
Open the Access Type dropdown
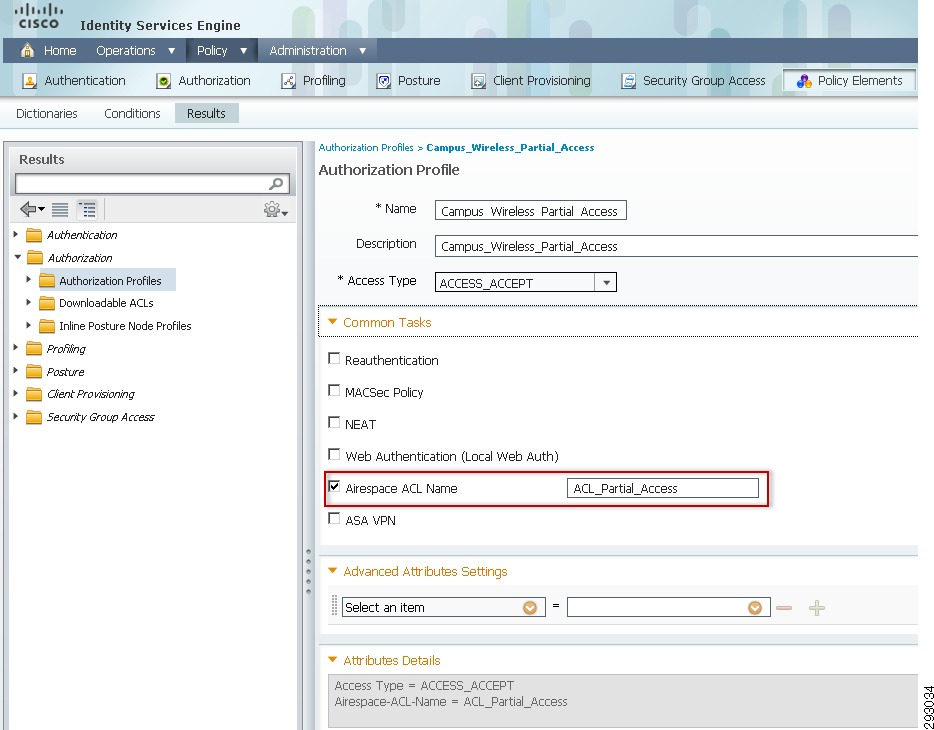pyautogui.click(x=606, y=282)
